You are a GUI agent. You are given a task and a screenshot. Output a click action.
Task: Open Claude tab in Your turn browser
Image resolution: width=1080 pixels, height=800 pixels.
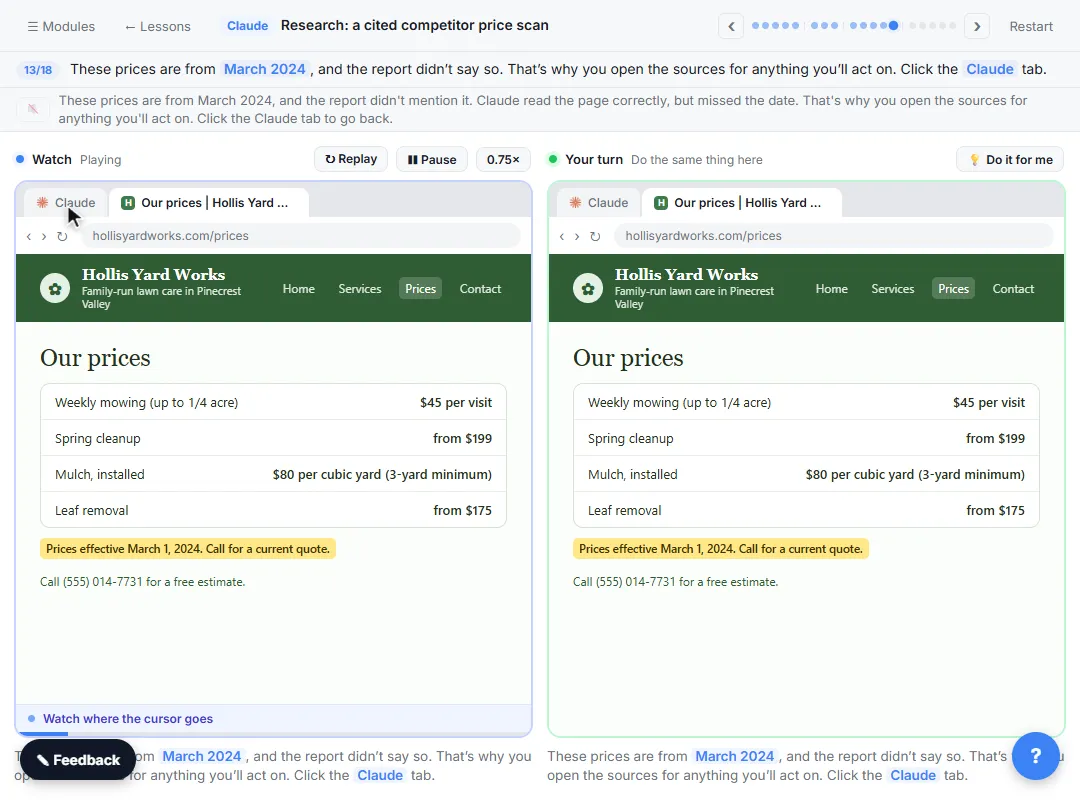point(599,203)
